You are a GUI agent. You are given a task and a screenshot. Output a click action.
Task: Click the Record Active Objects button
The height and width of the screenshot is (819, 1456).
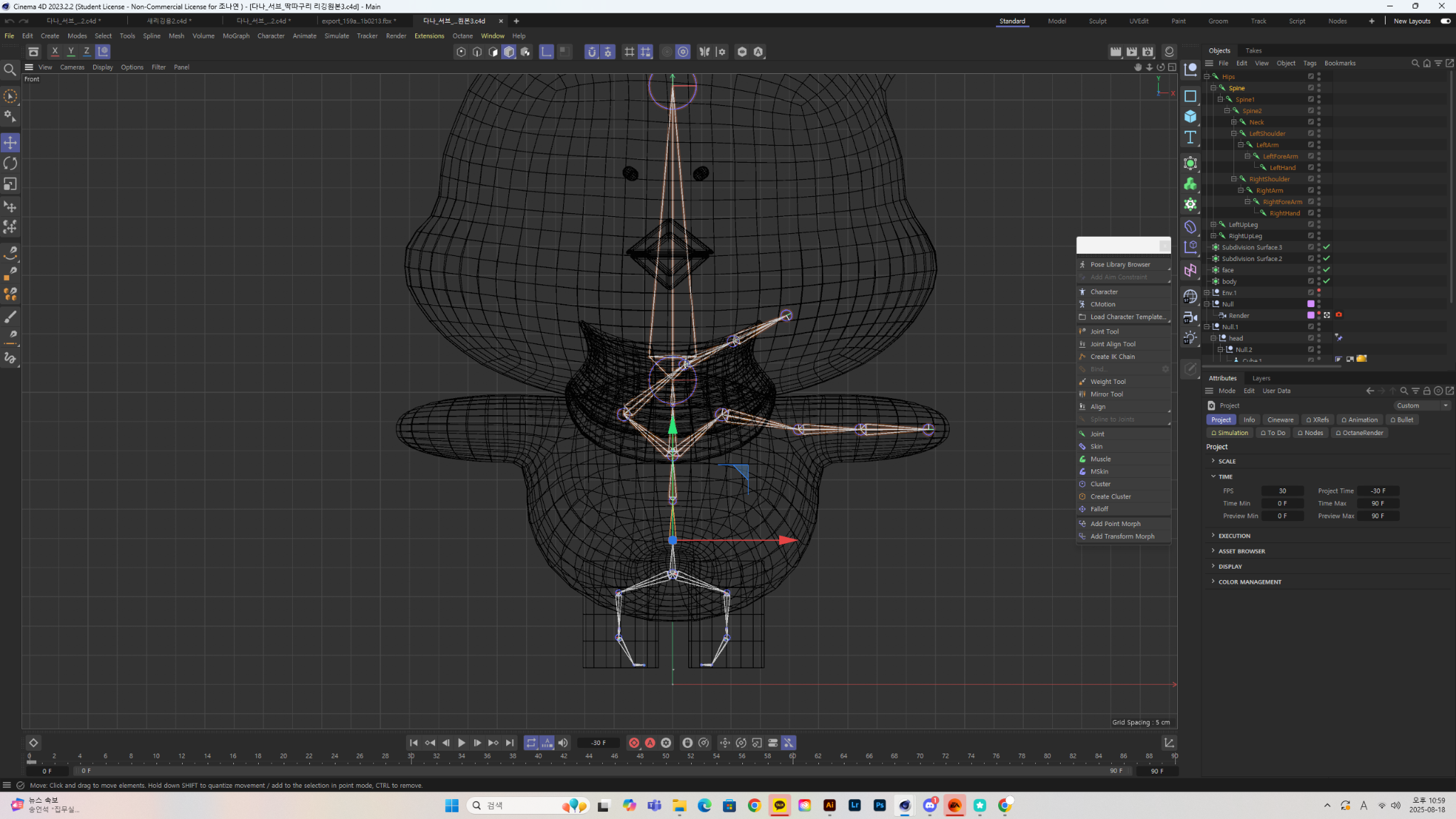[634, 743]
